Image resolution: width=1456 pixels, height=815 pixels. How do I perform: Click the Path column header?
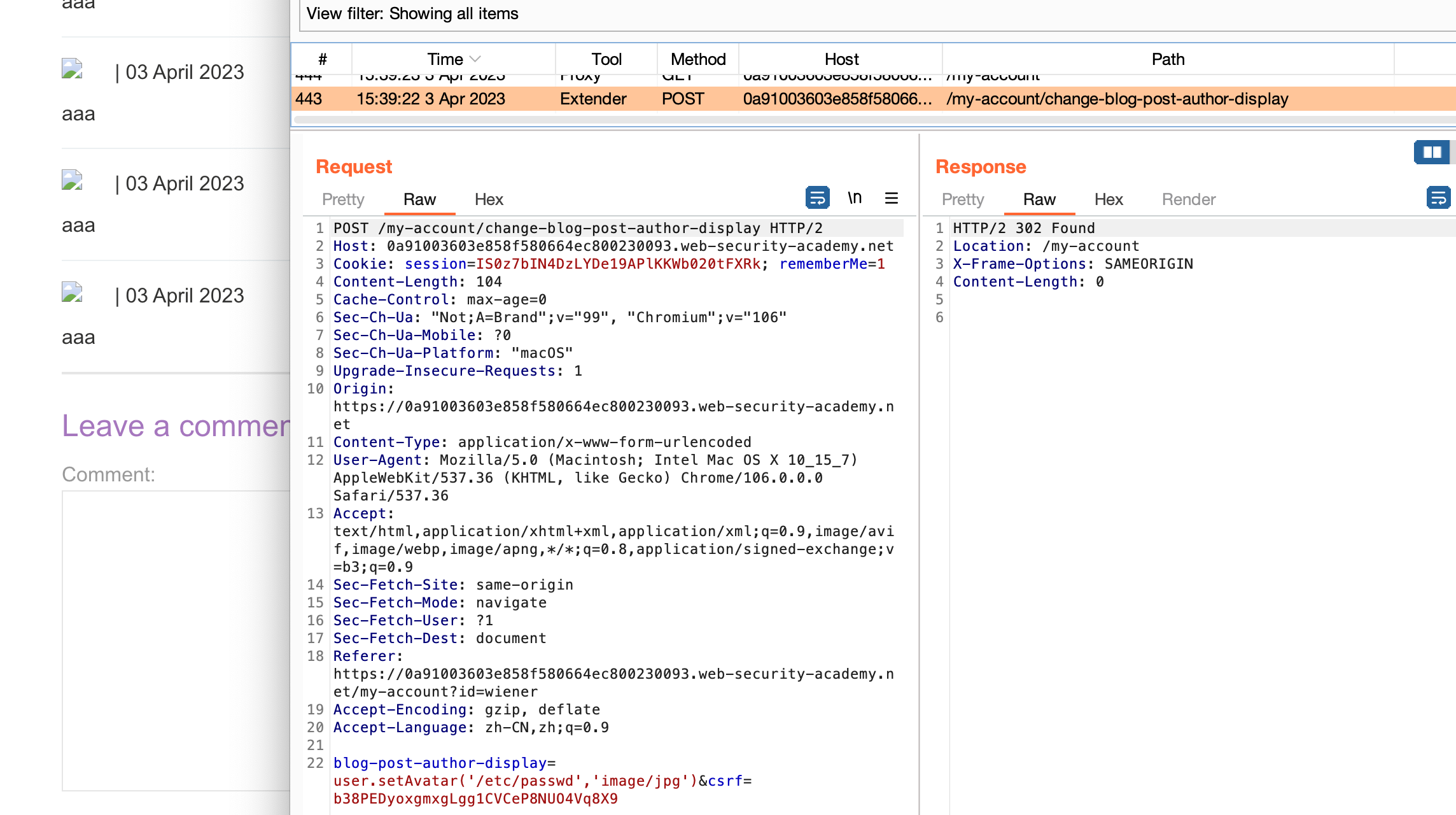click(x=1168, y=59)
